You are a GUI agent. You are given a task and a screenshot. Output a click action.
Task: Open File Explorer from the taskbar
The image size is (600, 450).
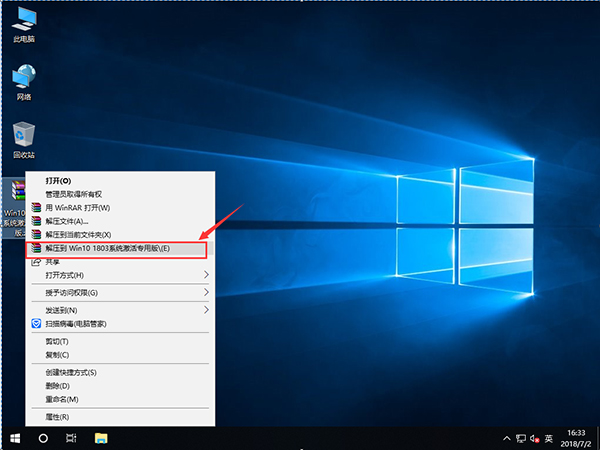[101, 439]
